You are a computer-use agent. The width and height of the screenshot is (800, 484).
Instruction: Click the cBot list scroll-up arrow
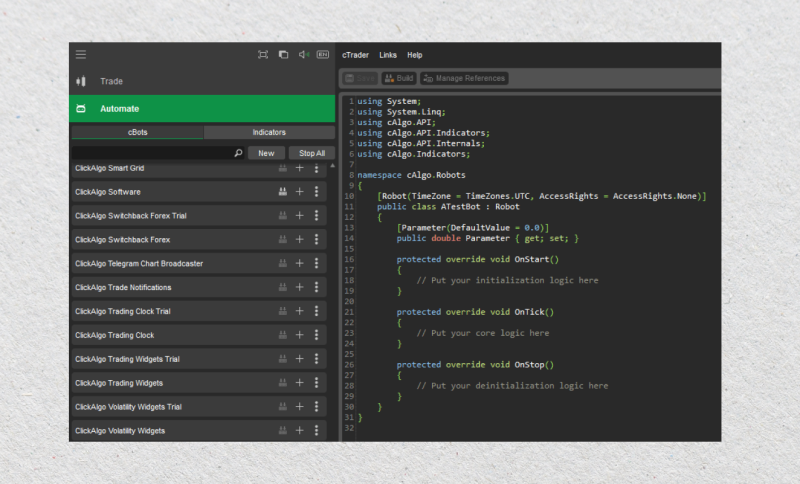(333, 166)
